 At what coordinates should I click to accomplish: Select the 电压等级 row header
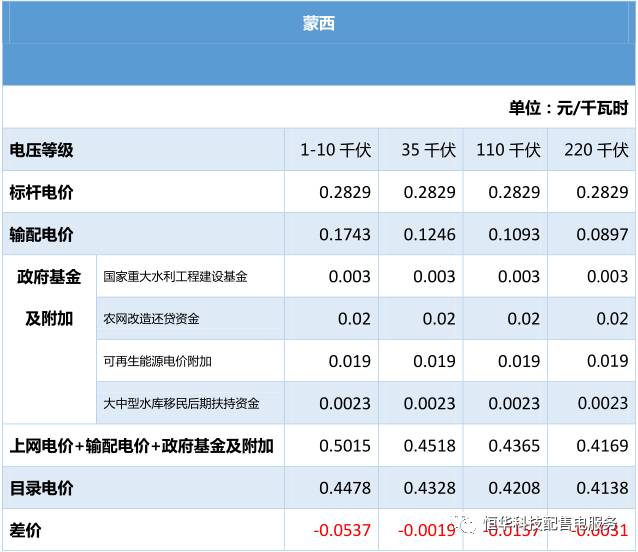(41, 150)
